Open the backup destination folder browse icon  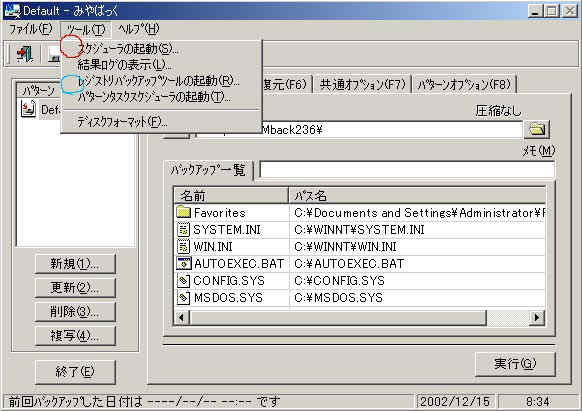click(537, 129)
